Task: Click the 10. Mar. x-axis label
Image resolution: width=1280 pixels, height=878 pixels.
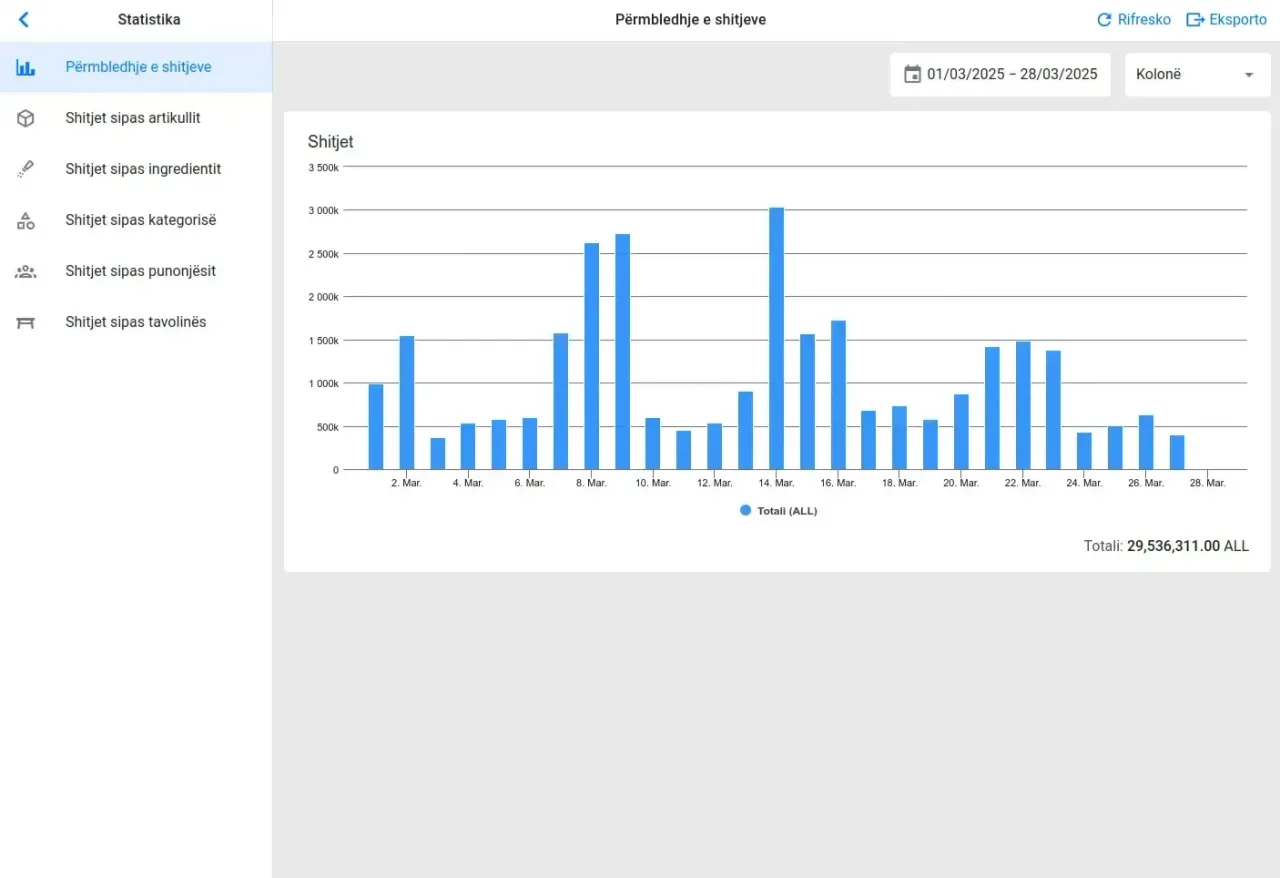Action: [x=653, y=483]
